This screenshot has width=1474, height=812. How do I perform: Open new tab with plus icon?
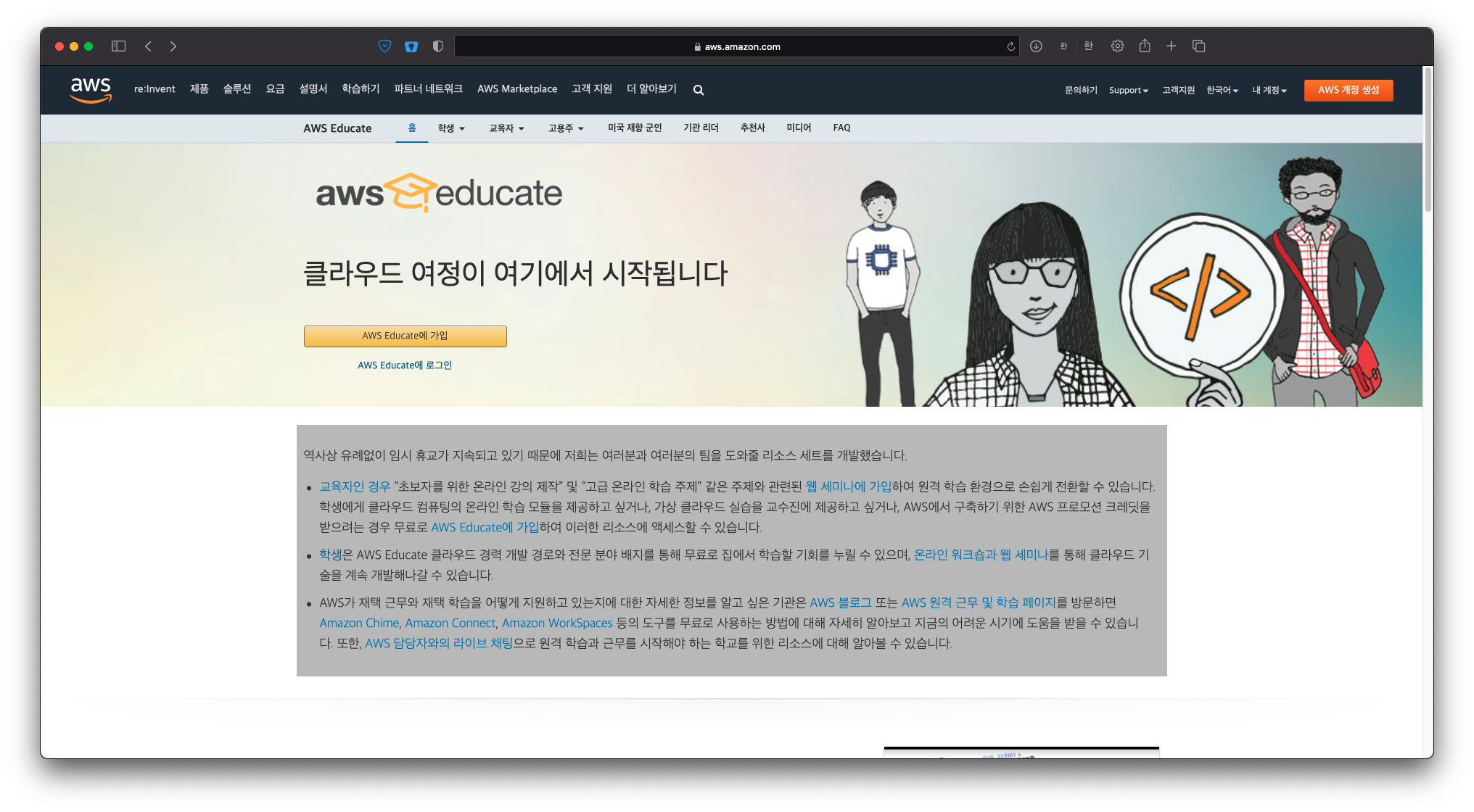1171,46
